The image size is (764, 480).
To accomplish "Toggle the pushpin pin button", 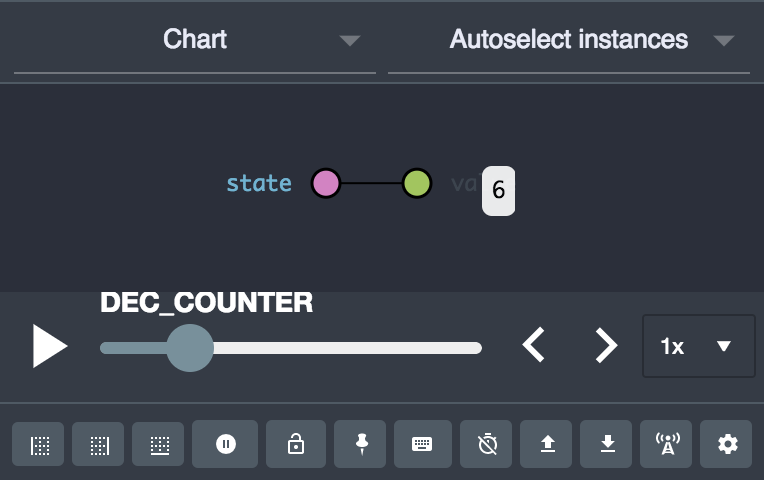I will (x=362, y=445).
